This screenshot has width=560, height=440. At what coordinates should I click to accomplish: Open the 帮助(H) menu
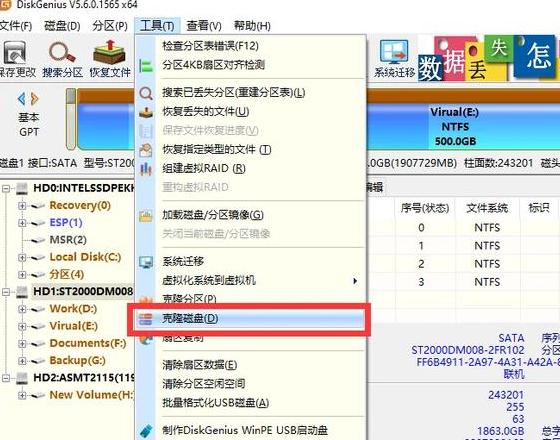252,26
